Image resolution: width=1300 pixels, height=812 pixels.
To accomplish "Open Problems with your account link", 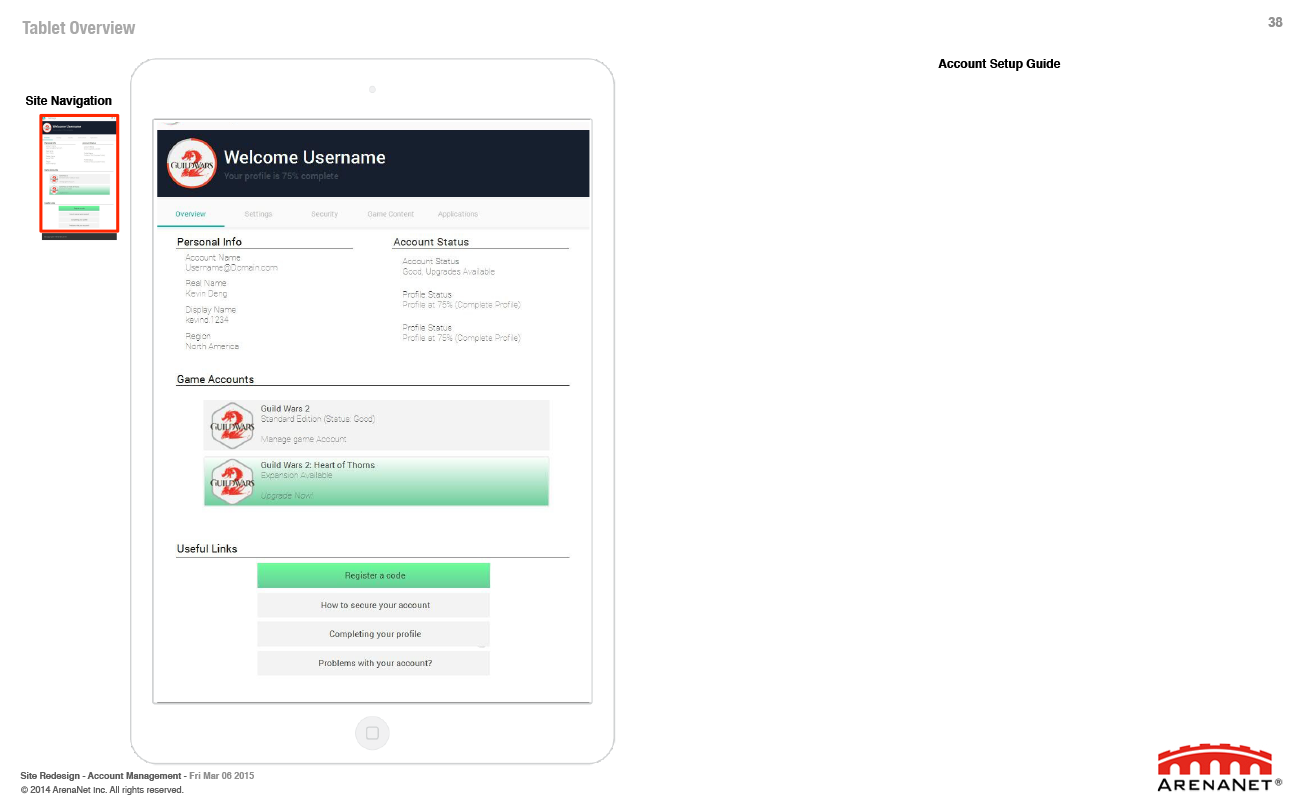I will click(x=373, y=663).
